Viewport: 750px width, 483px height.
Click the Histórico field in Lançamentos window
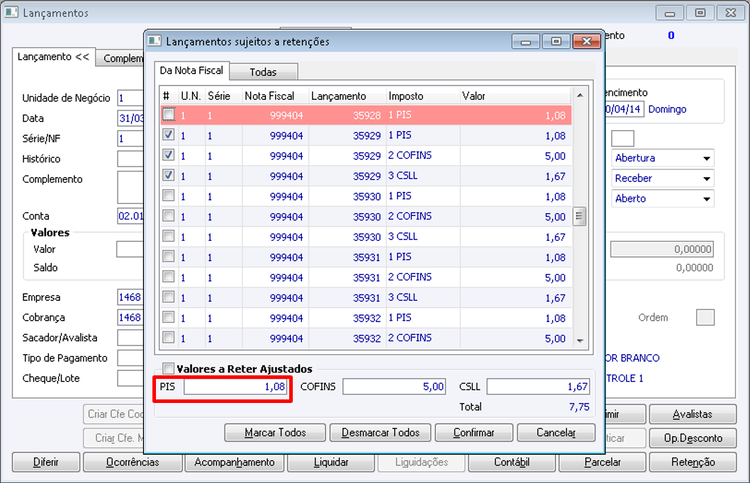[x=130, y=159]
